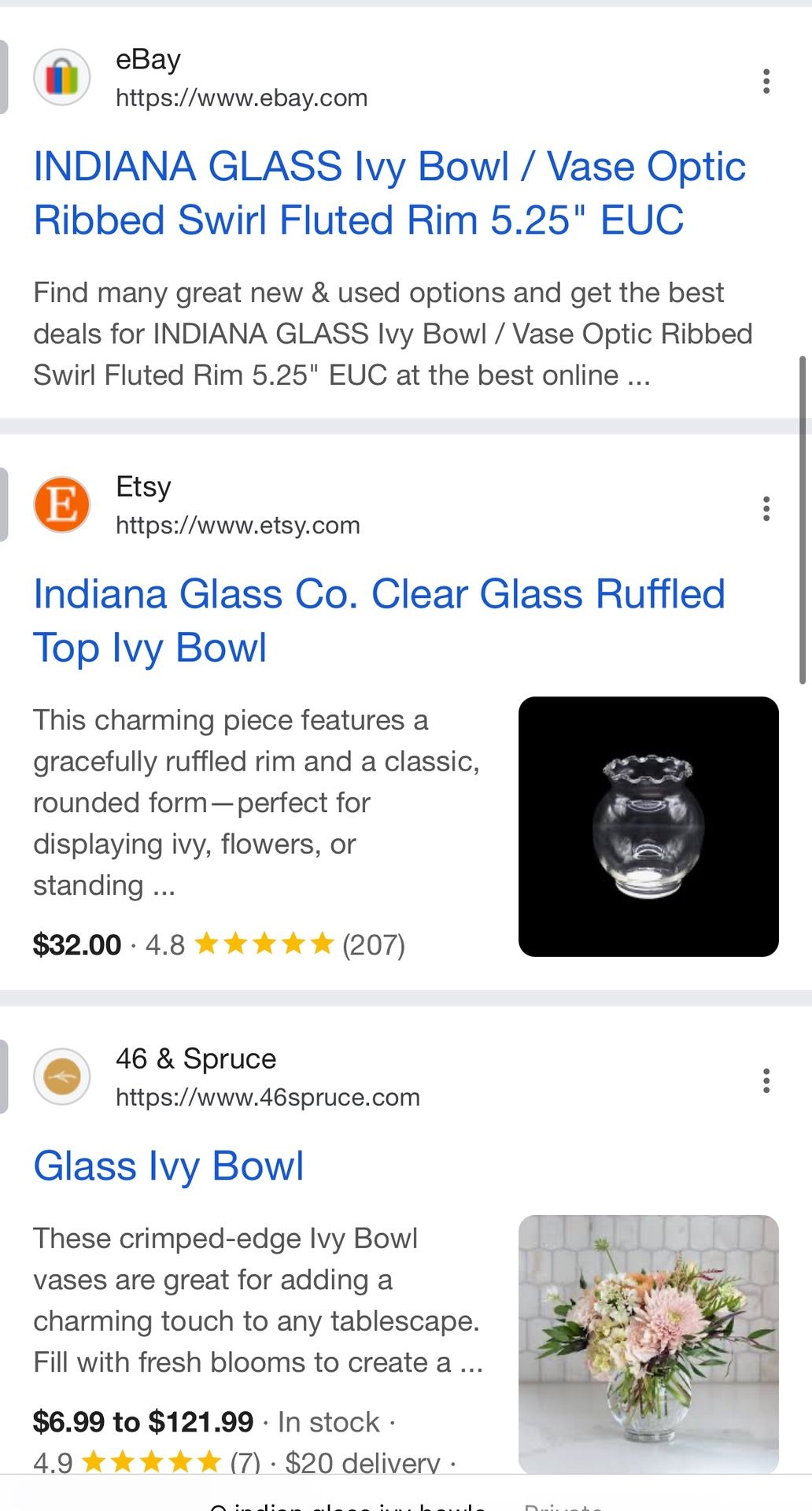
Task: Open three-dot menu for Etsy result
Action: pyautogui.click(x=766, y=508)
